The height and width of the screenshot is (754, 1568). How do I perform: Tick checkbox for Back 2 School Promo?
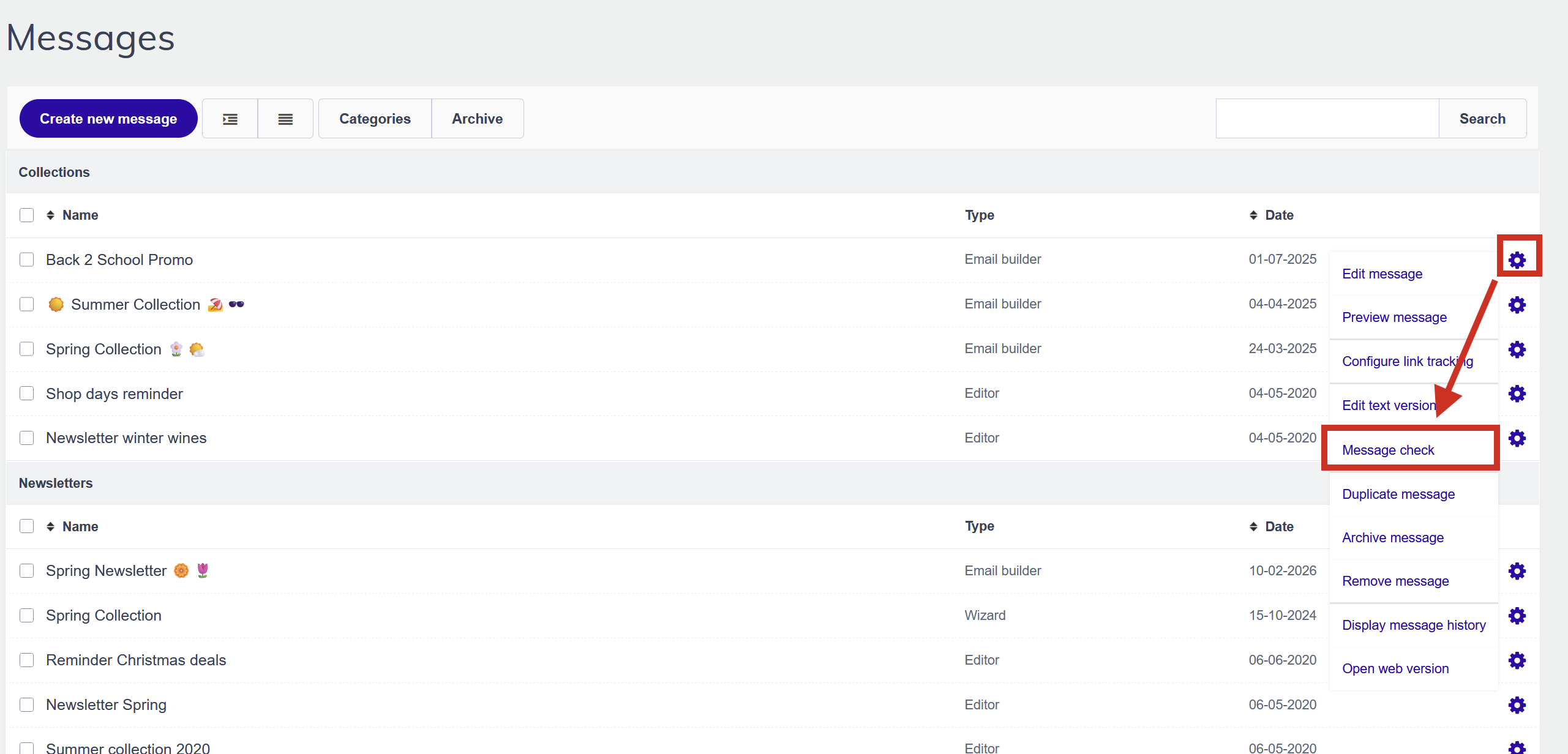26,259
